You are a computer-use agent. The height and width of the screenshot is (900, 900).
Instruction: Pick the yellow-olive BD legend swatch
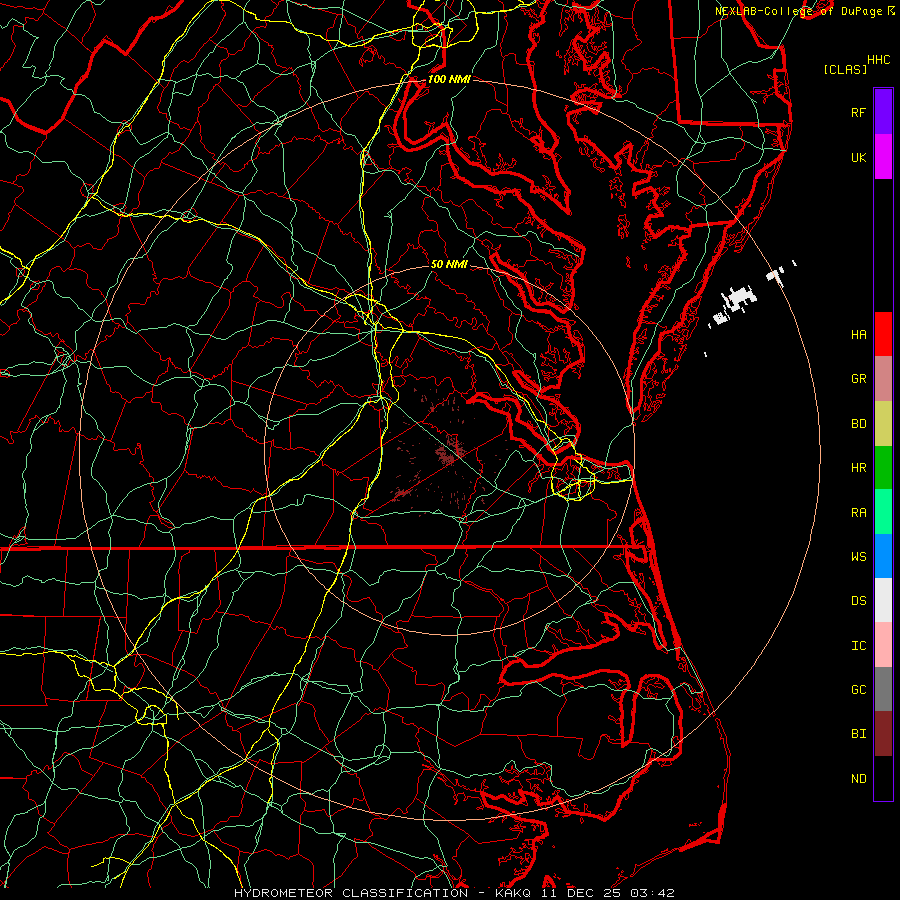883,424
